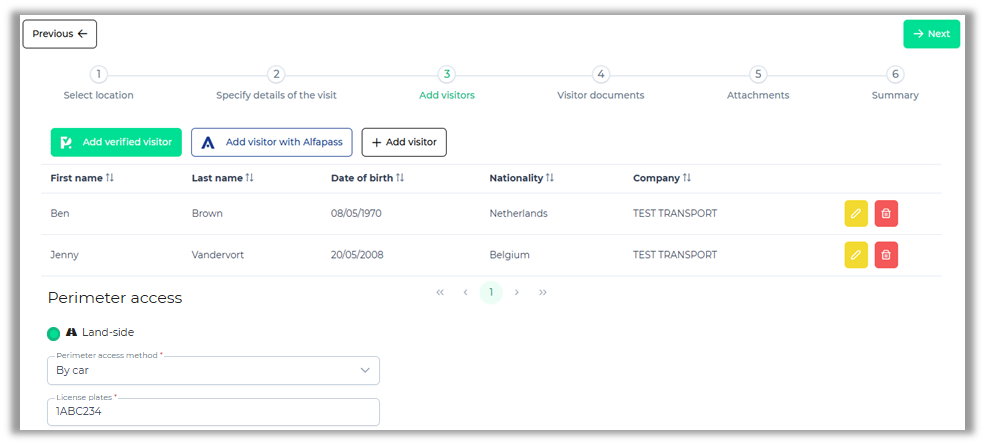Screen dimensions: 985x447
Task: Go to step 1 Select location
Action: coord(98,75)
